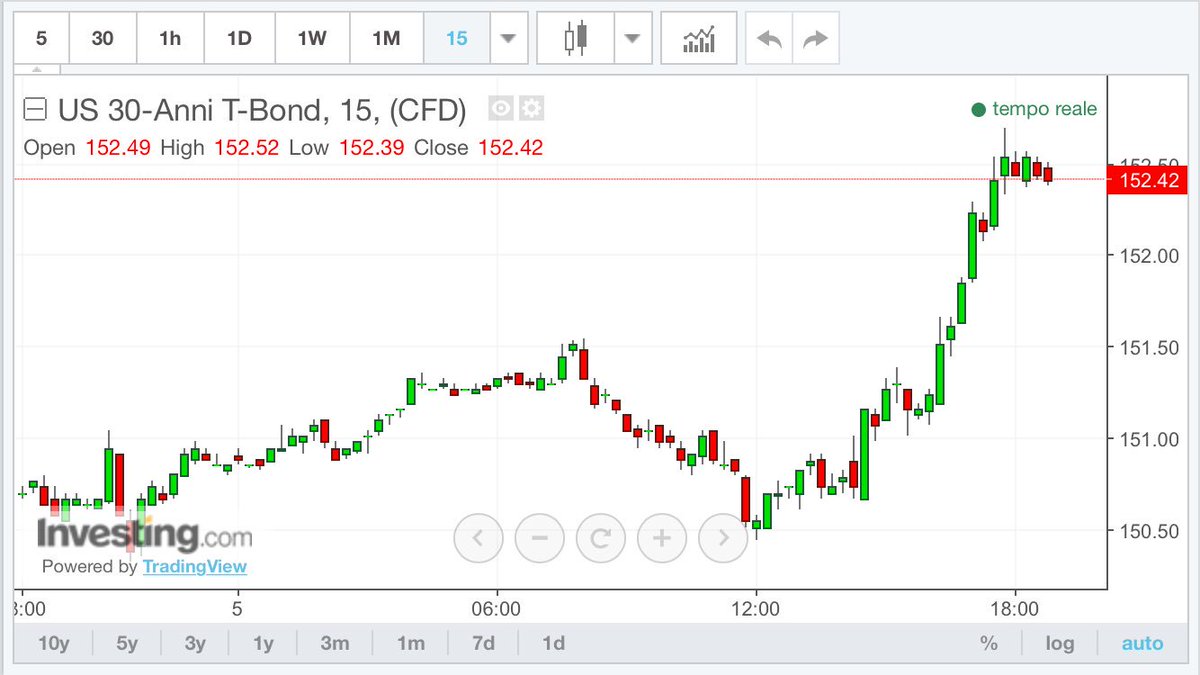1200x675 pixels.
Task: Set the range to 7d
Action: tap(483, 643)
